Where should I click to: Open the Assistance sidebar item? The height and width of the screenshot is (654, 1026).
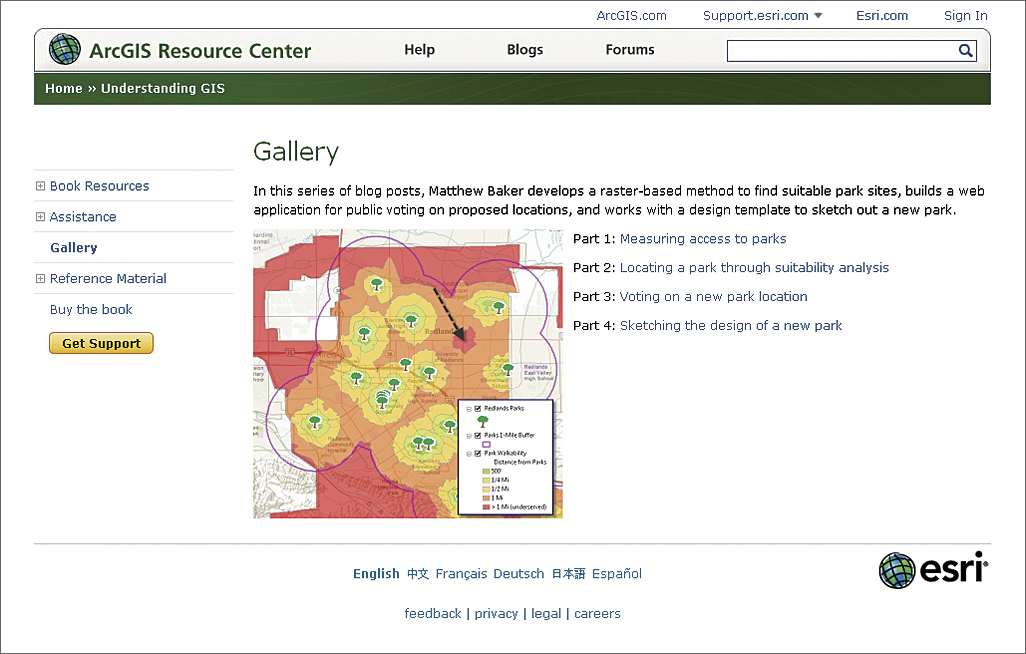click(x=83, y=217)
